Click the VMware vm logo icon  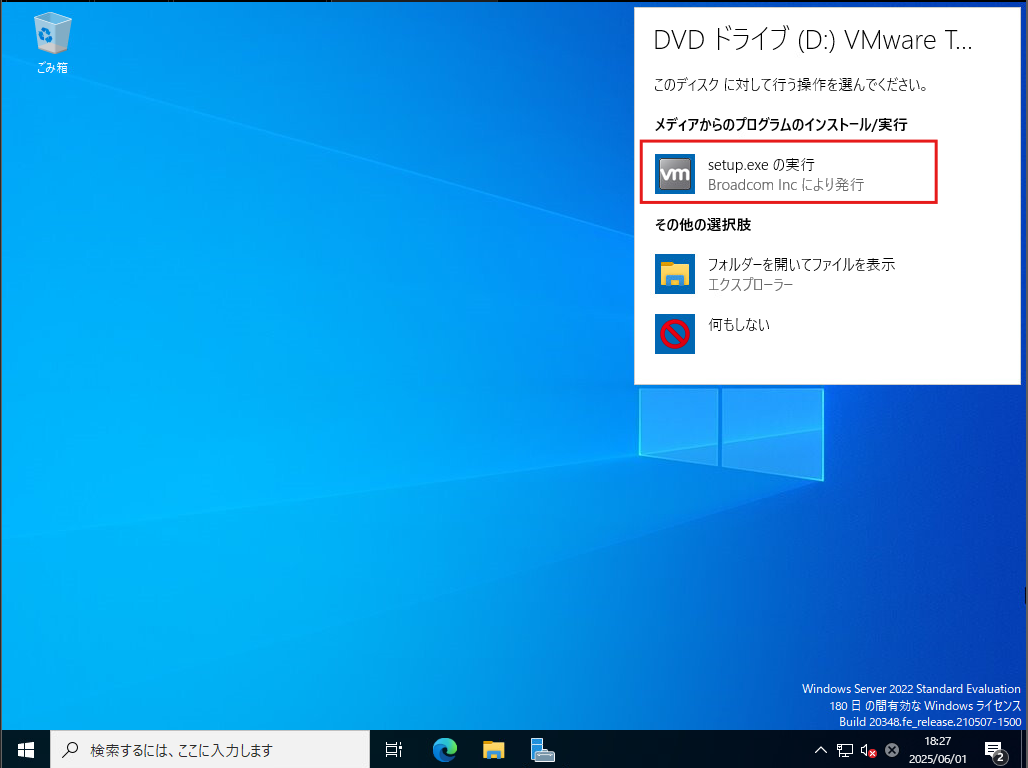coord(675,174)
